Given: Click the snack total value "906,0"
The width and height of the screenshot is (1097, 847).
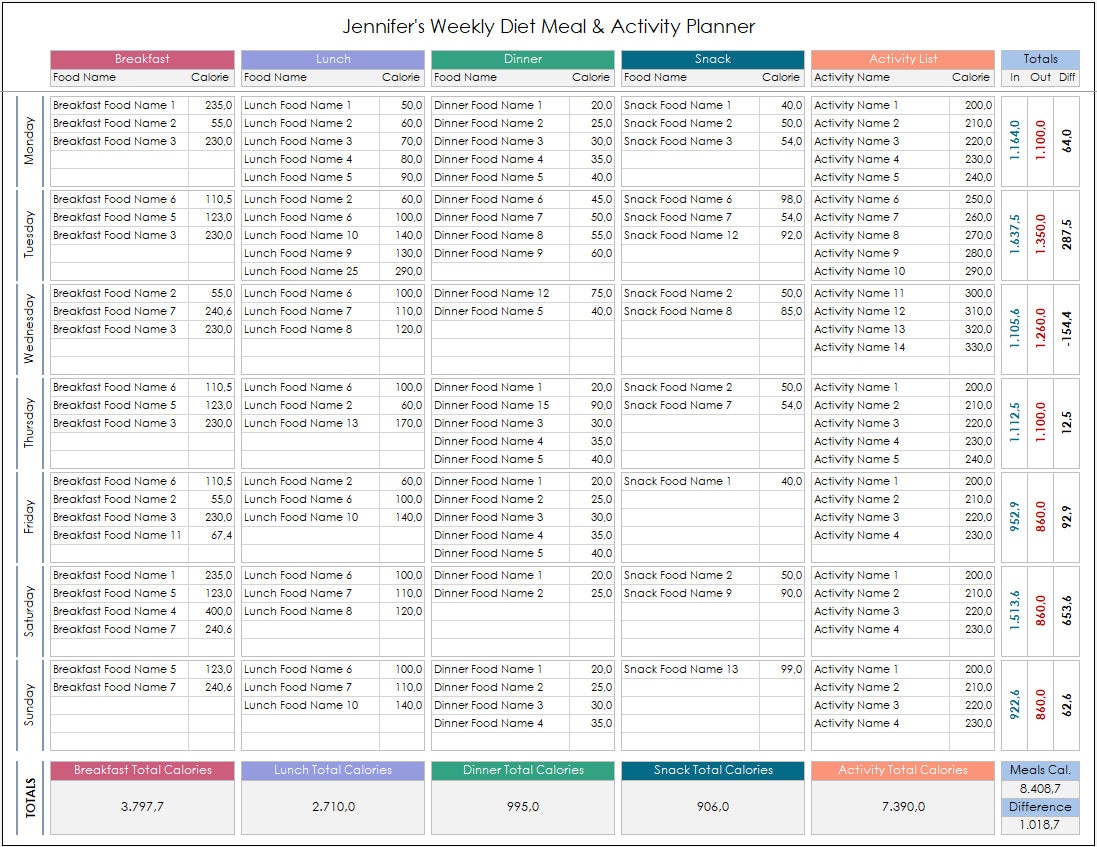Looking at the screenshot, I should pyautogui.click(x=713, y=806).
